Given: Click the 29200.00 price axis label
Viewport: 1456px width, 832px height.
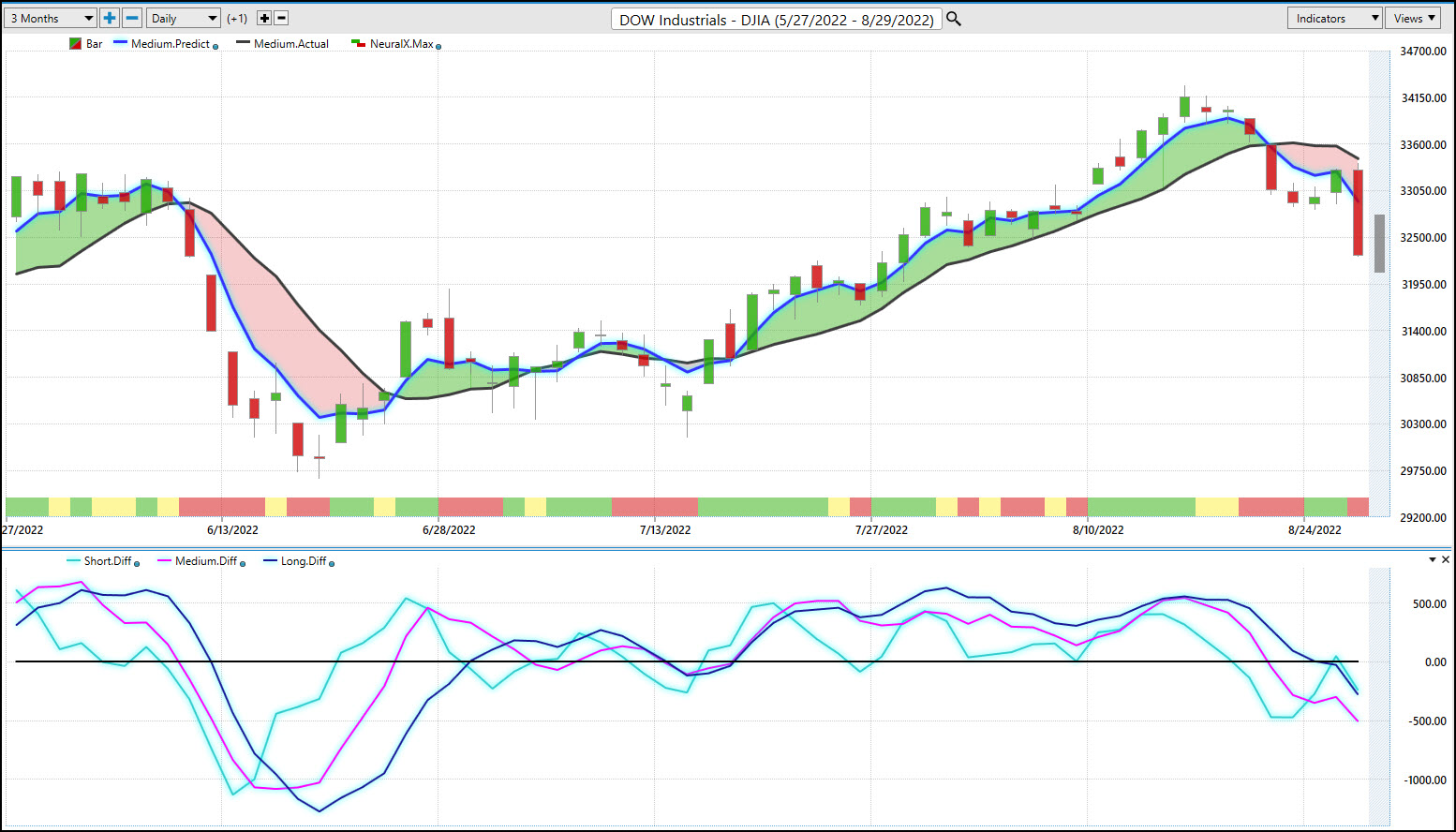Looking at the screenshot, I should [x=1423, y=517].
